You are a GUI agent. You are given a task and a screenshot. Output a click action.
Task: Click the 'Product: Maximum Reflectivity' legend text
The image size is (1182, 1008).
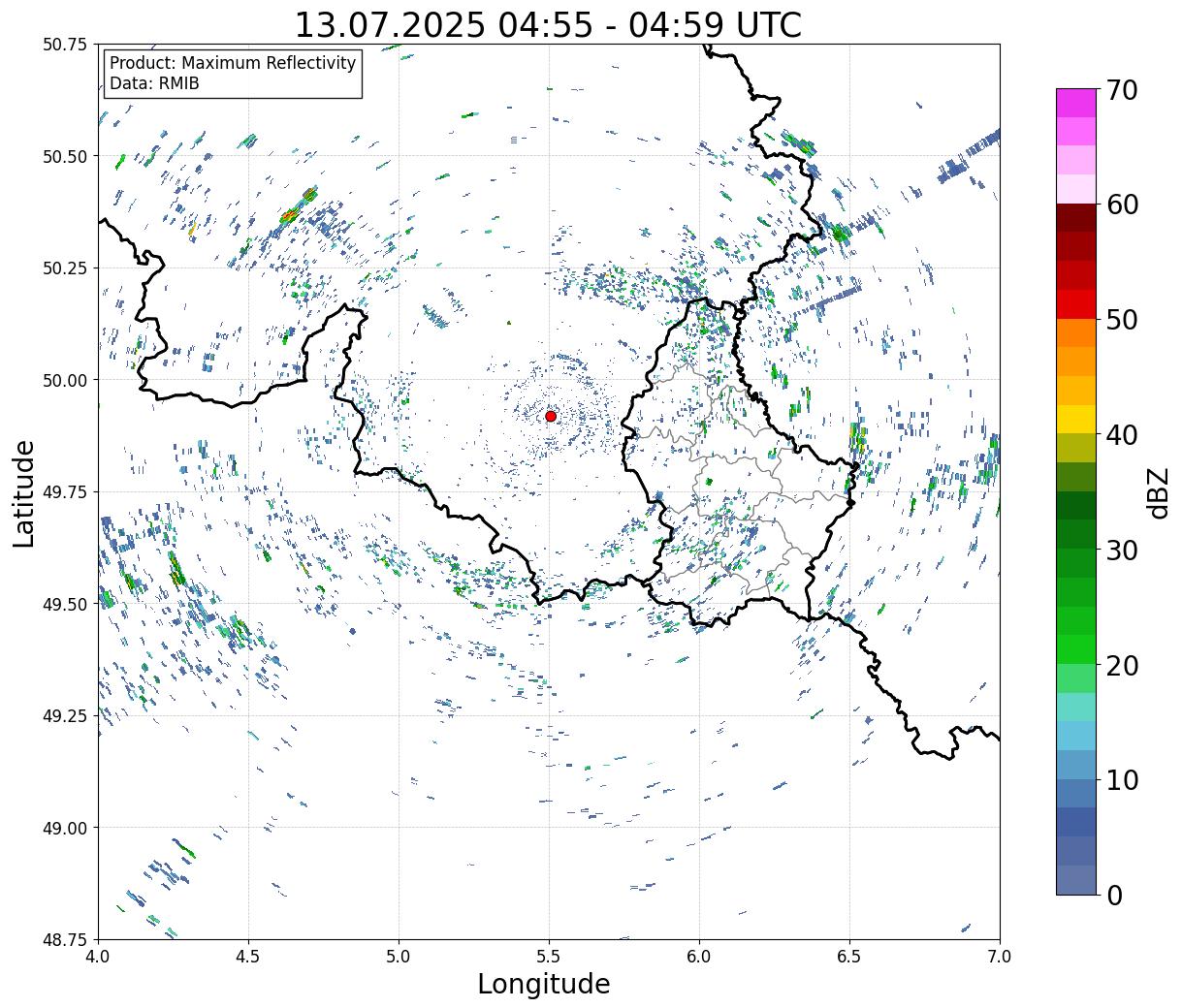pos(233,63)
